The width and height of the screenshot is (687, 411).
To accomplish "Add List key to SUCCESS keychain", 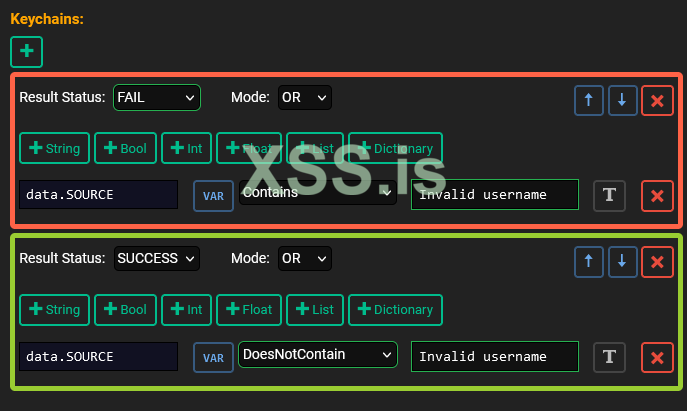I will [315, 310].
